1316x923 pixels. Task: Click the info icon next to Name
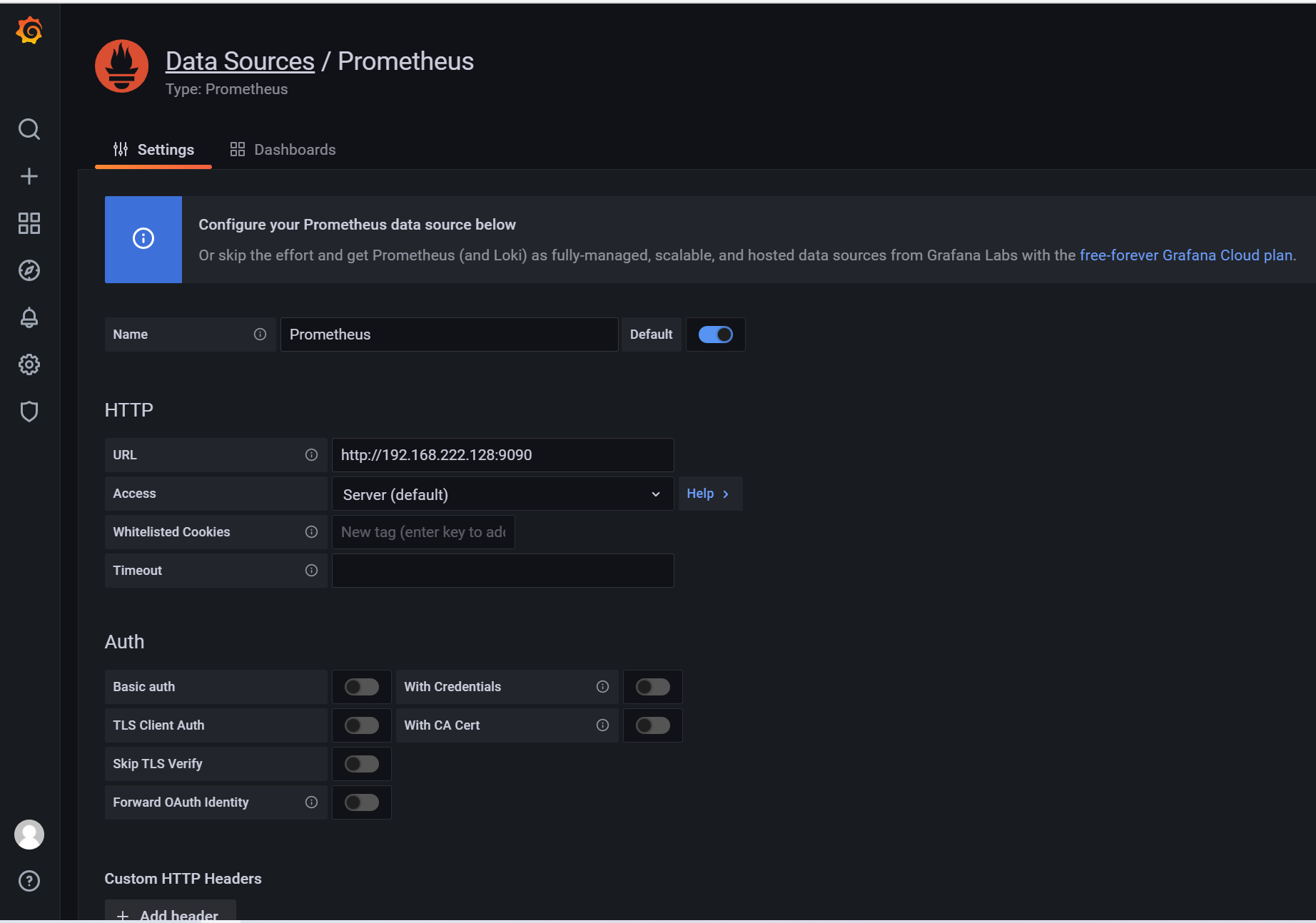tap(260, 335)
